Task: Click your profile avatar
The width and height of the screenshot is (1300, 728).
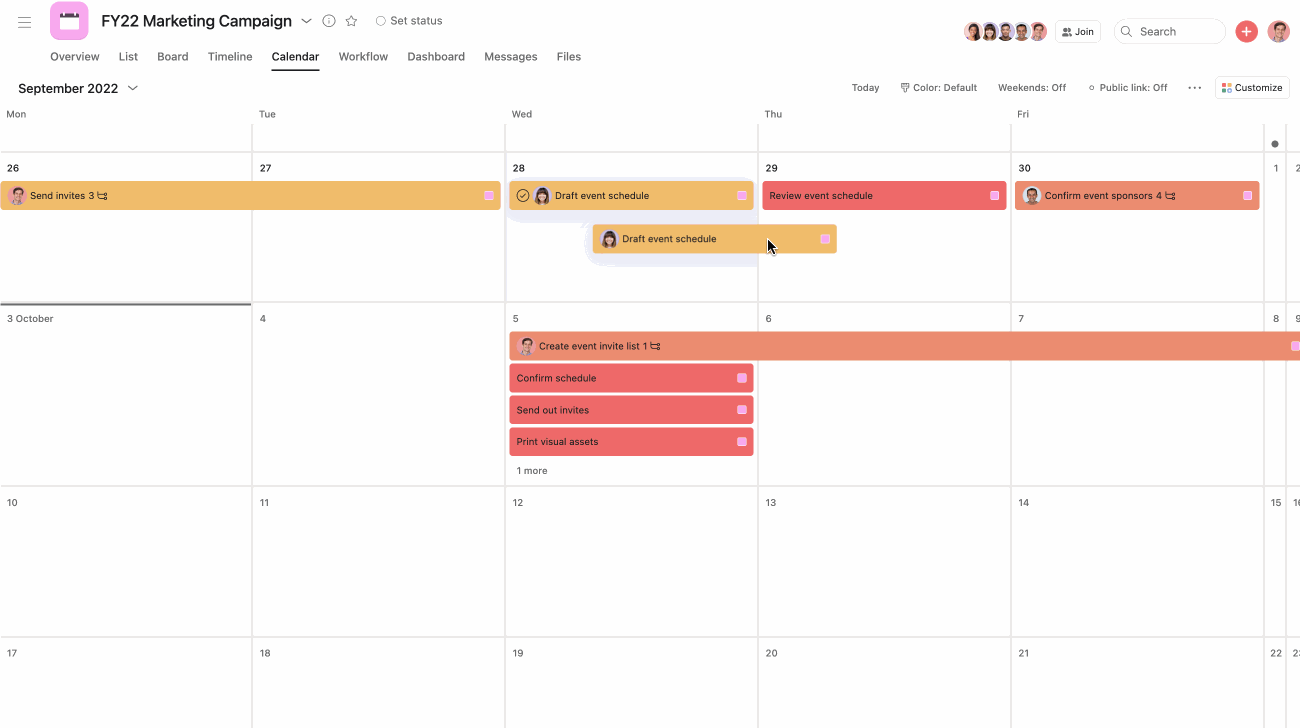Action: (1279, 31)
